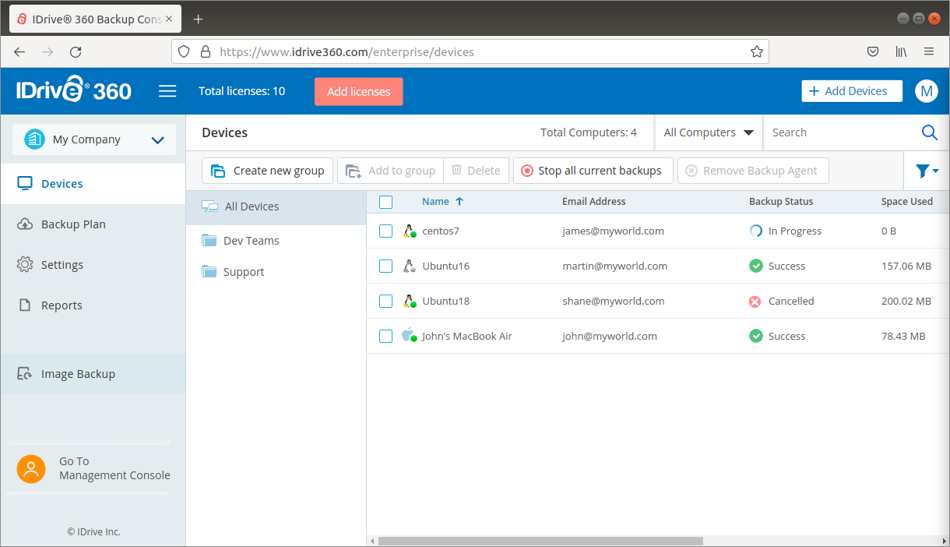Click Remove Backup Agent button
This screenshot has height=547, width=950.
(x=752, y=171)
